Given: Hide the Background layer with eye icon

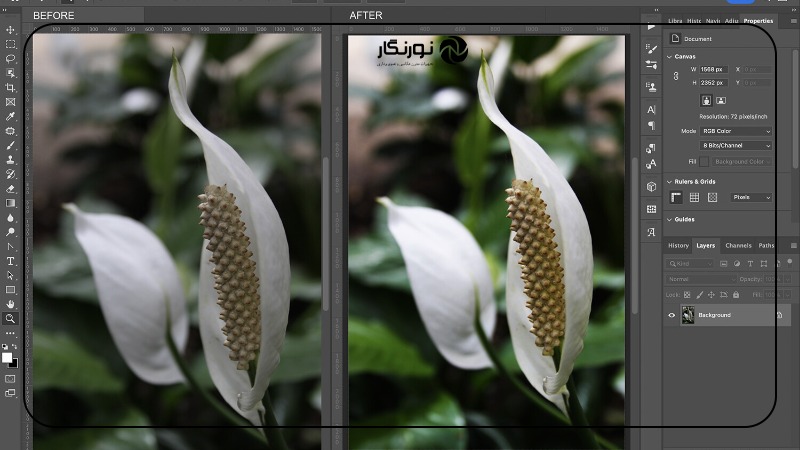Looking at the screenshot, I should click(672, 315).
